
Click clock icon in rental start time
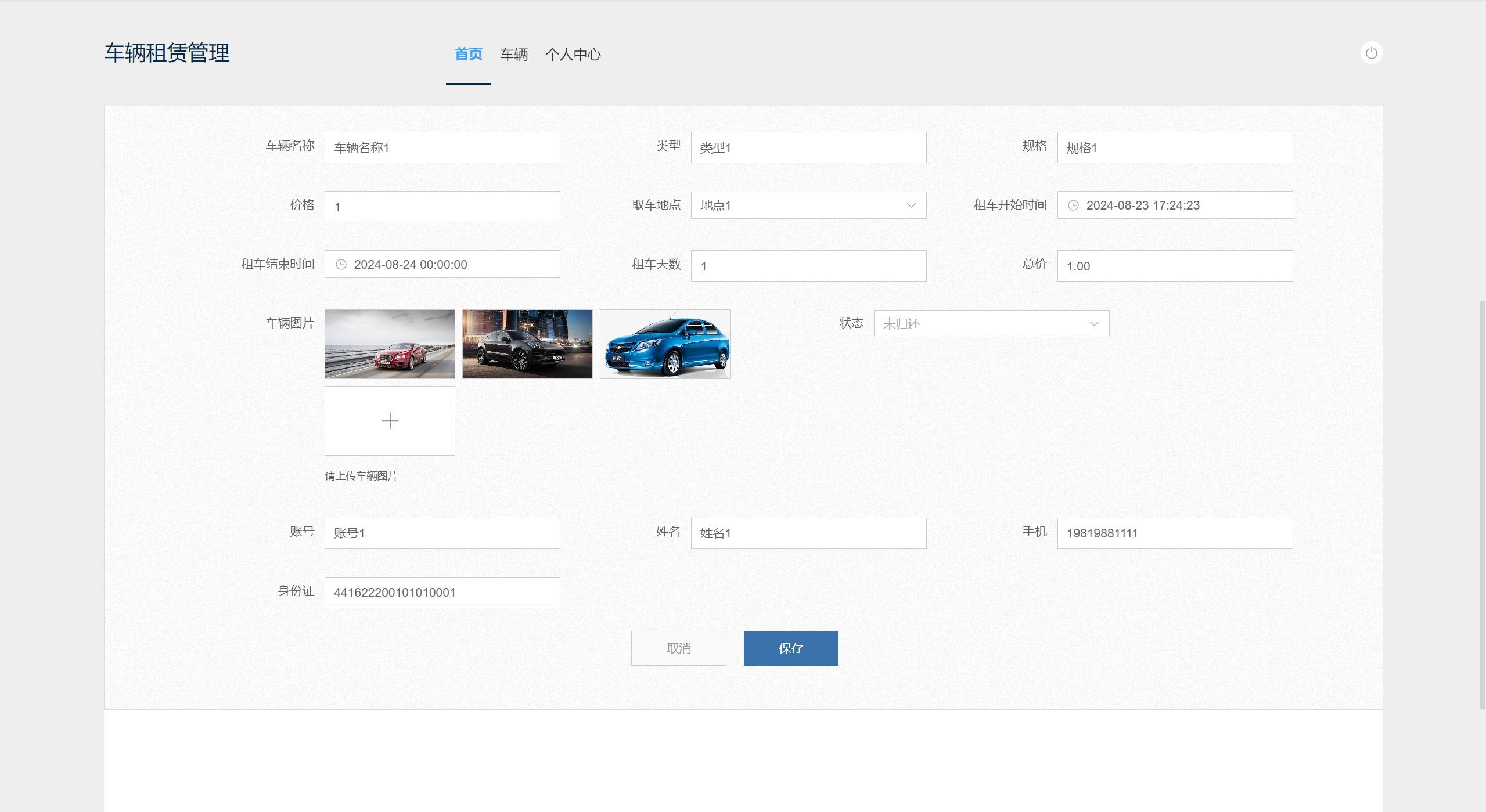tap(1073, 205)
